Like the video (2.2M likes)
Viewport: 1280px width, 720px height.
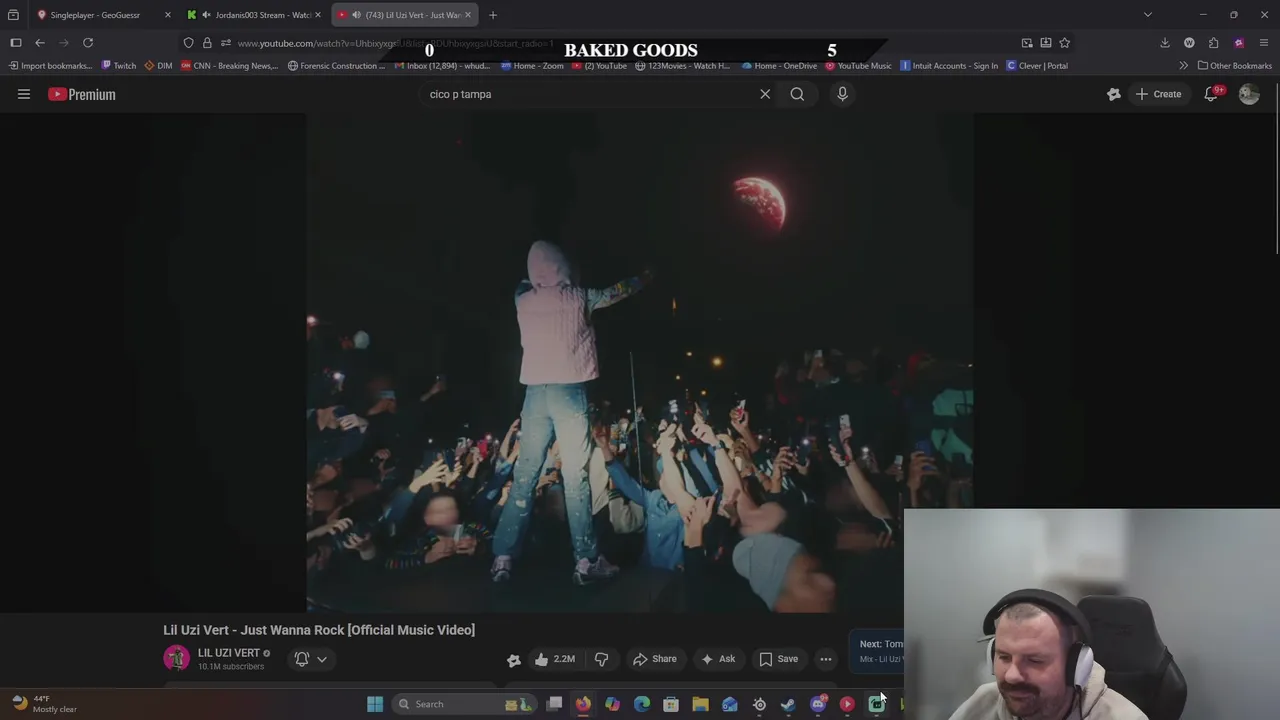point(554,659)
